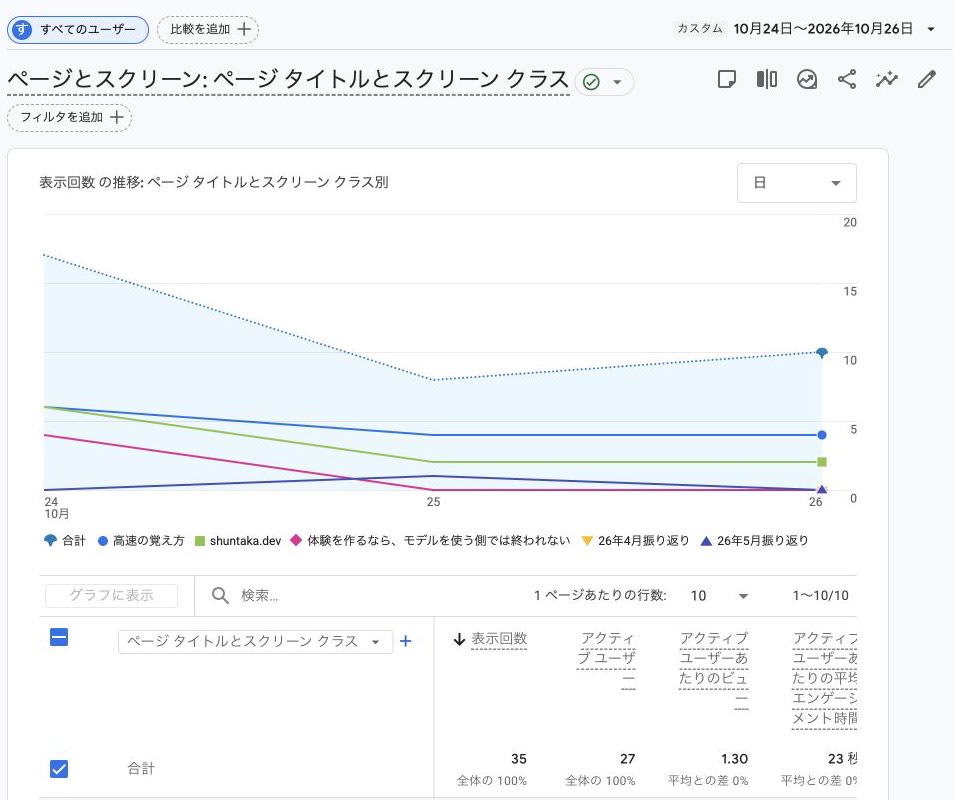954x800 pixels.
Task: Click the table search magnifier icon
Action: (x=220, y=596)
